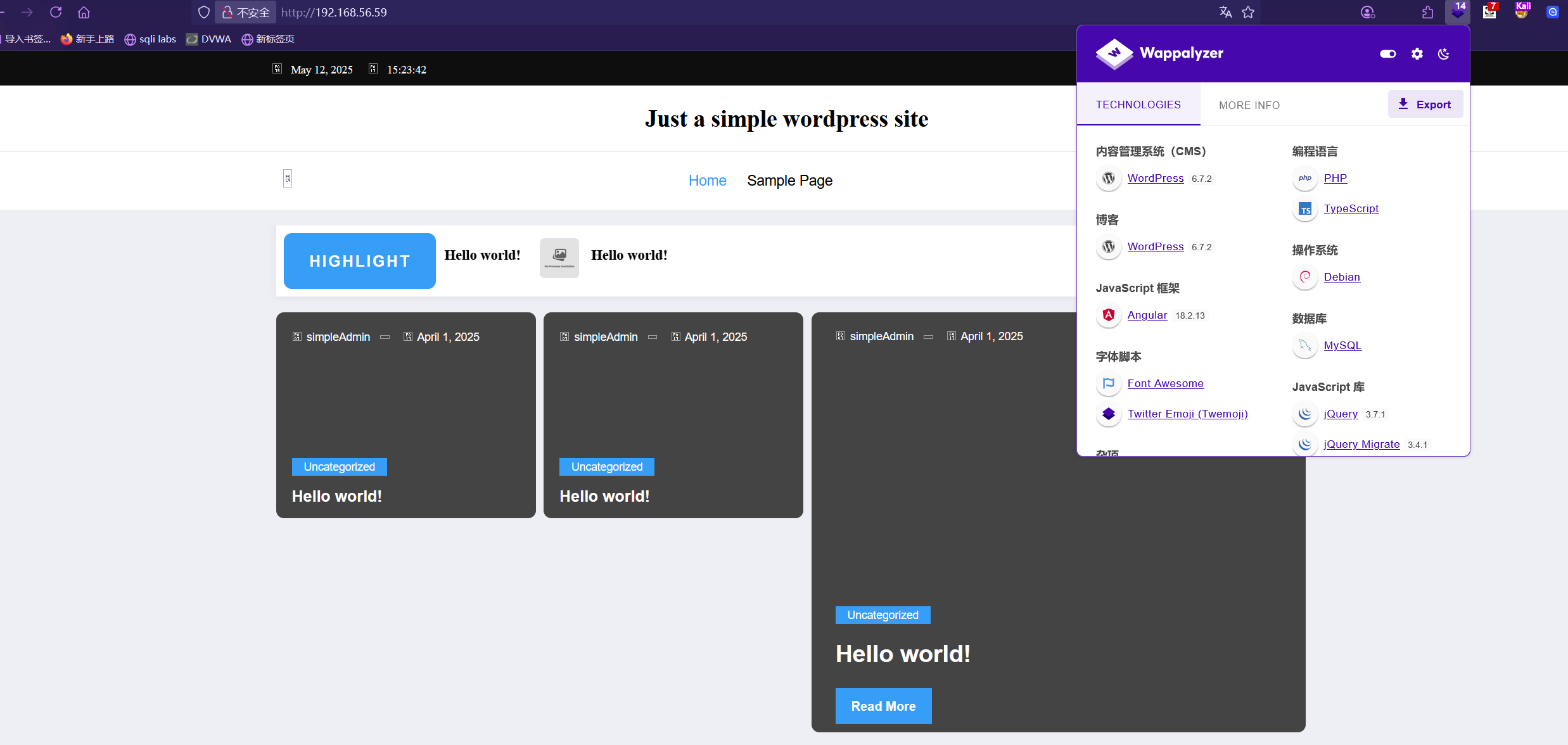Open the DVWA bookmark
1568x745 pixels.
pos(208,39)
